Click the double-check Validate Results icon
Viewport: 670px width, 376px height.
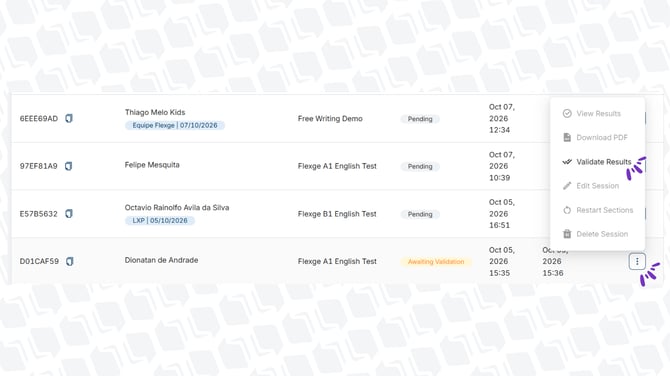coord(567,162)
